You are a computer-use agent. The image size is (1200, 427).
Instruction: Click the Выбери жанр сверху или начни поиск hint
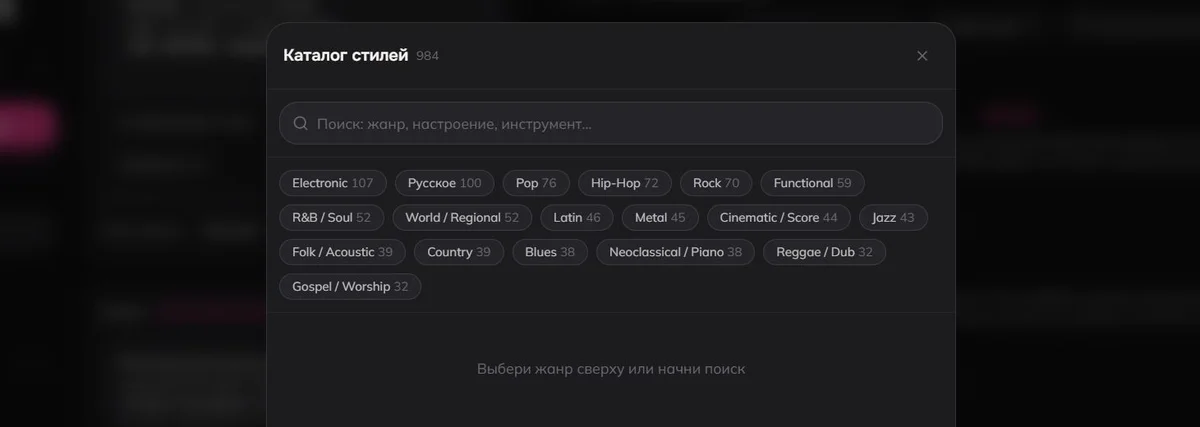(611, 369)
